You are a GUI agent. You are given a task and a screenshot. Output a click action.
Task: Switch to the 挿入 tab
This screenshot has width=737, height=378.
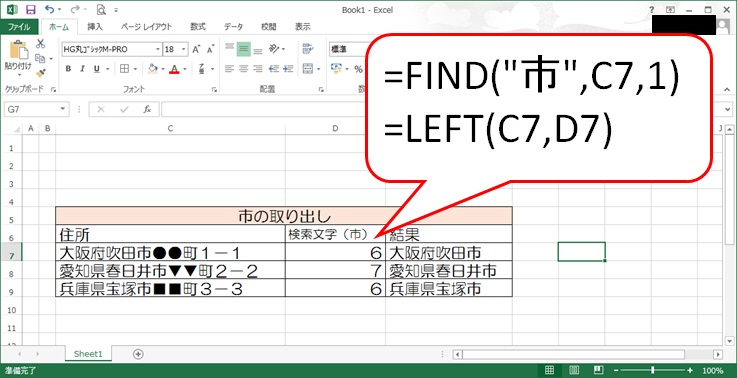pos(95,27)
